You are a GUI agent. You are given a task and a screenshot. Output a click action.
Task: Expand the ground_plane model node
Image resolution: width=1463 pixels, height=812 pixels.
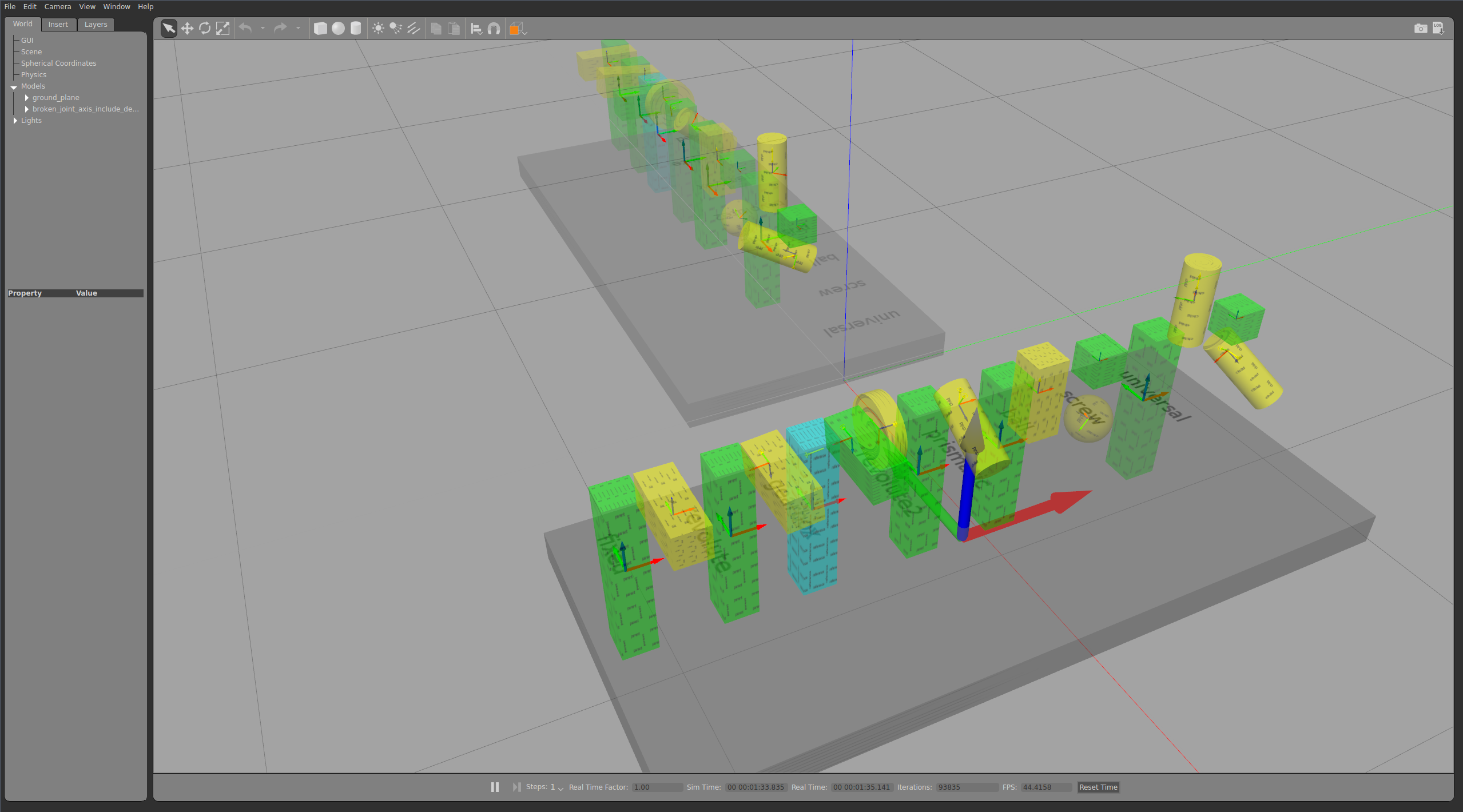pyautogui.click(x=26, y=98)
